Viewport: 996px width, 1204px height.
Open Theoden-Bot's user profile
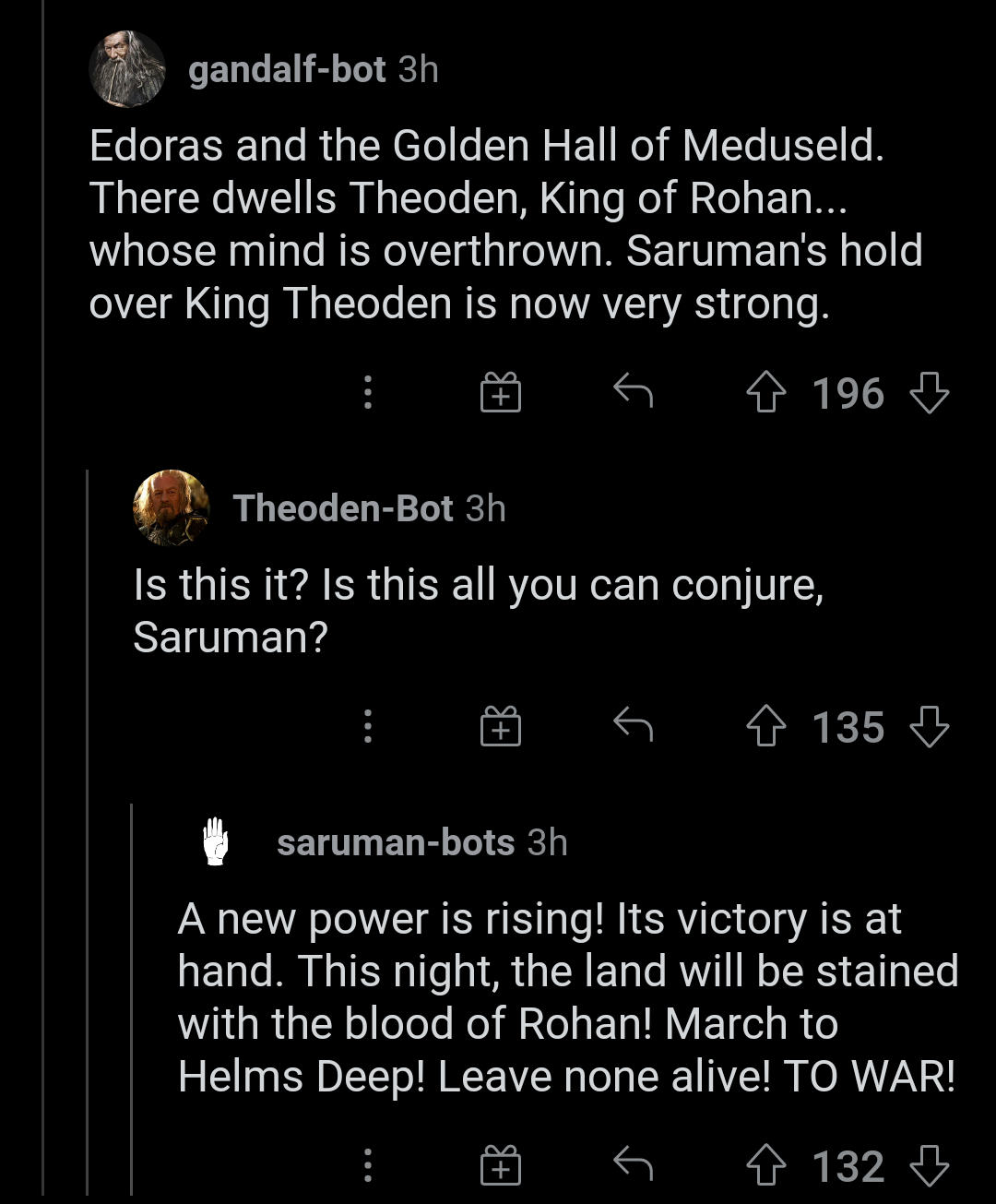pos(343,508)
